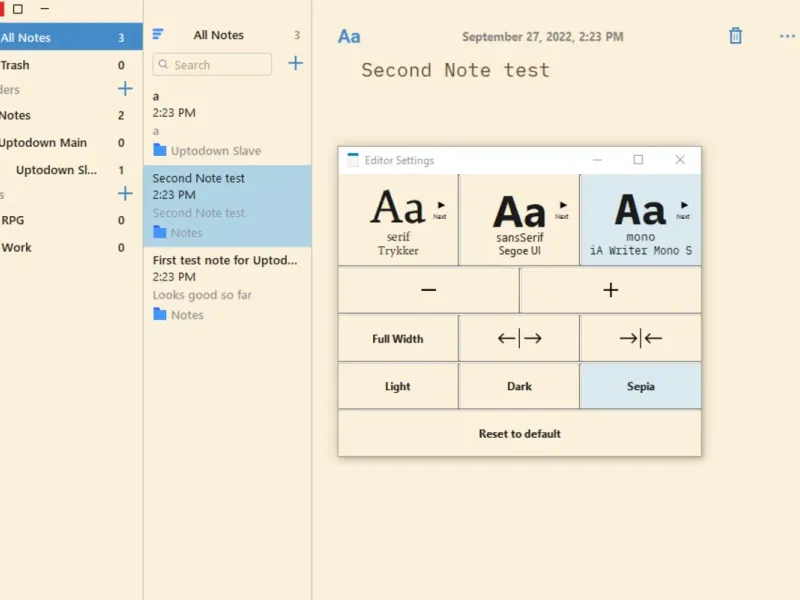Minimize the main Notes window

pos(45,9)
